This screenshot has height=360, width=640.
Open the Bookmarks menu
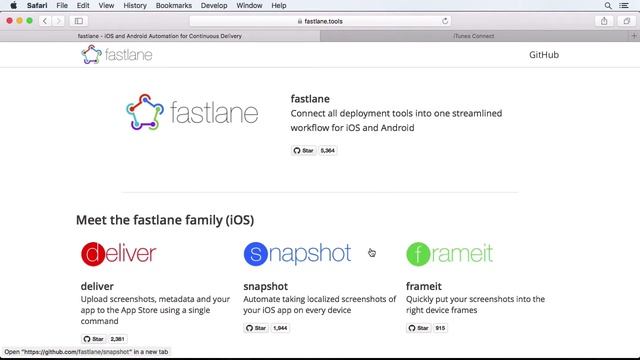click(173, 6)
